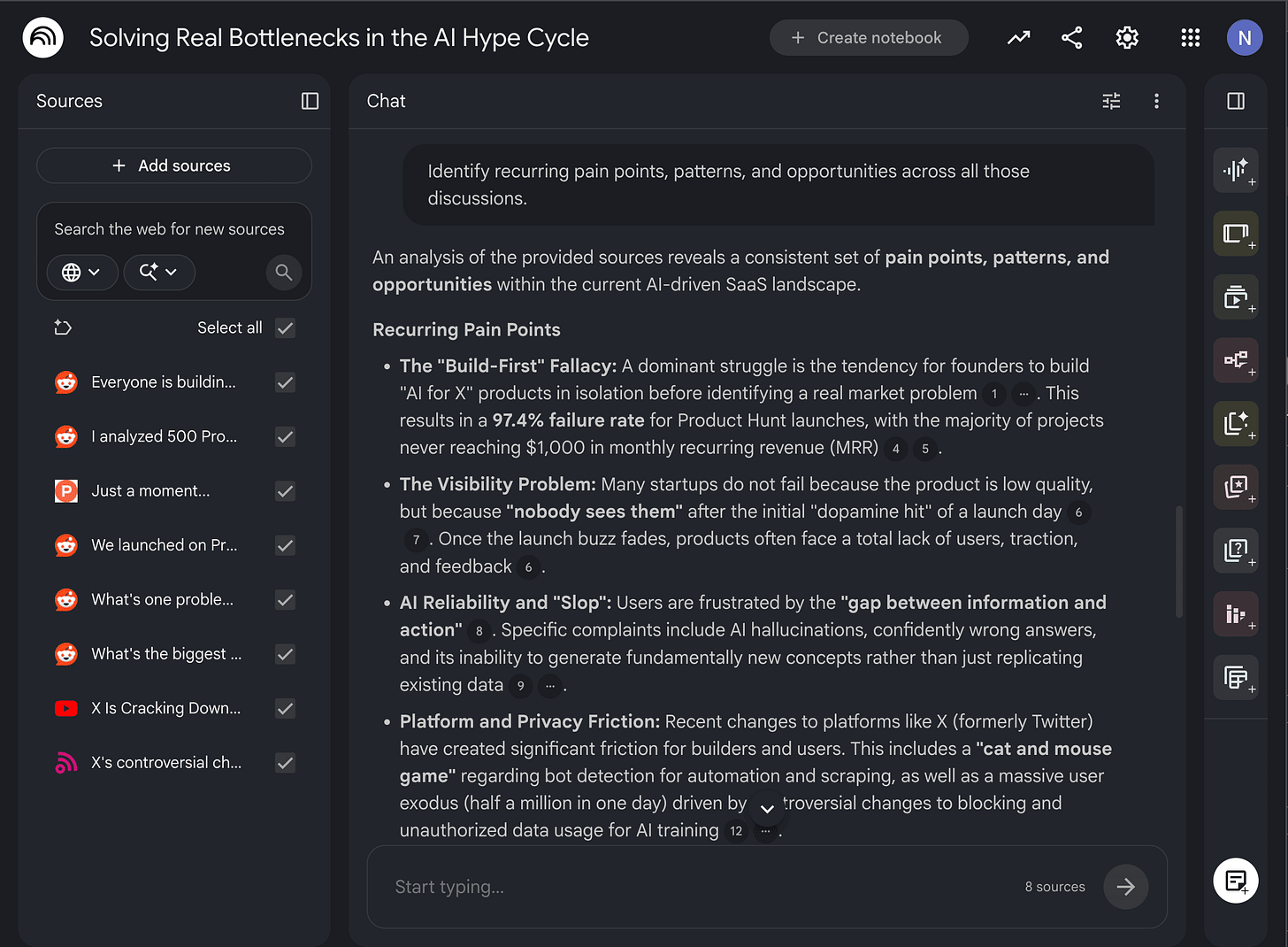Viewport: 1288px width, 947px height.
Task: Click the jump-to-bottom chevron button in chat
Action: pos(767,808)
